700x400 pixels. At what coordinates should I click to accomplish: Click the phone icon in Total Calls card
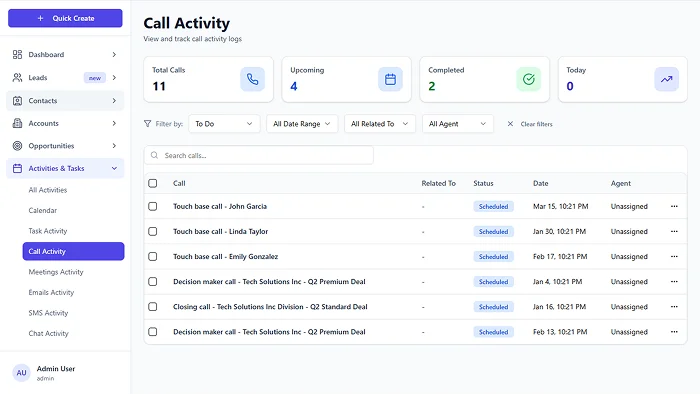[253, 79]
